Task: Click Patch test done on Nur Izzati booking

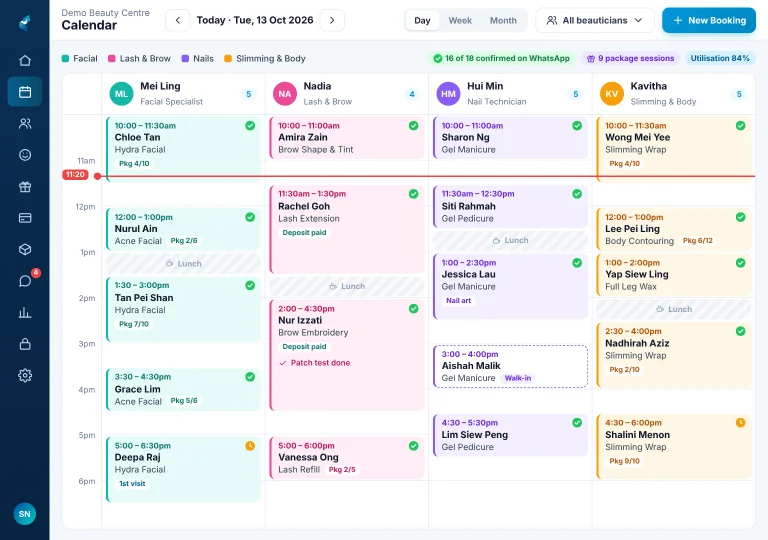Action: point(315,363)
